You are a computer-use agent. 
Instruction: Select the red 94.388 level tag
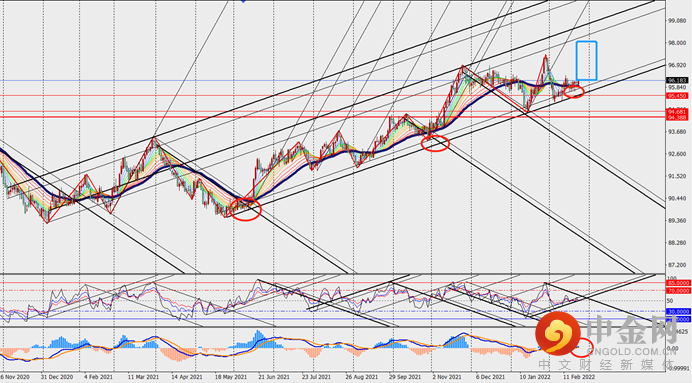click(x=677, y=117)
